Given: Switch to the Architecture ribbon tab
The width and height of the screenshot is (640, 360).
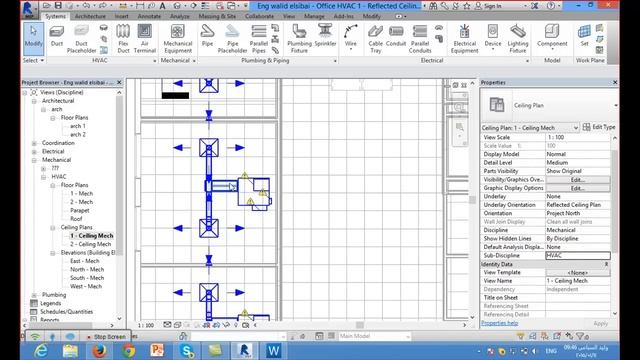Looking at the screenshot, I should tap(90, 16).
